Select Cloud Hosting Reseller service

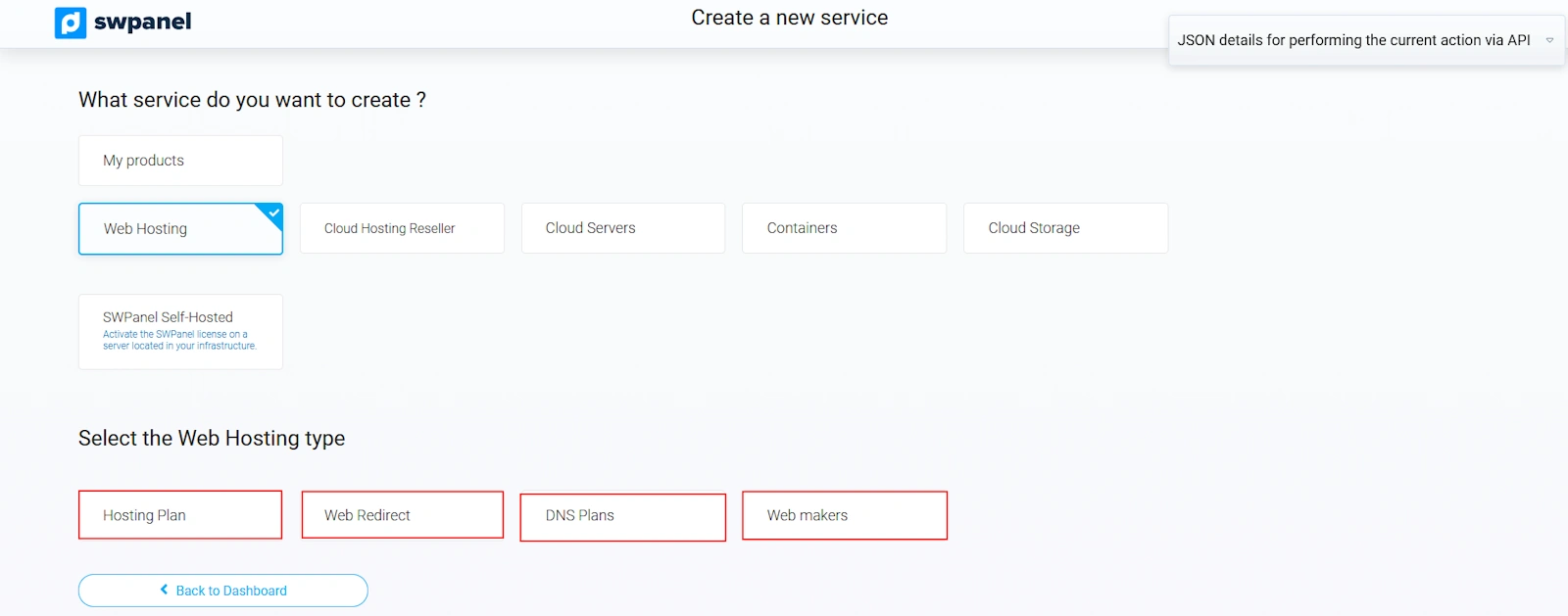402,228
